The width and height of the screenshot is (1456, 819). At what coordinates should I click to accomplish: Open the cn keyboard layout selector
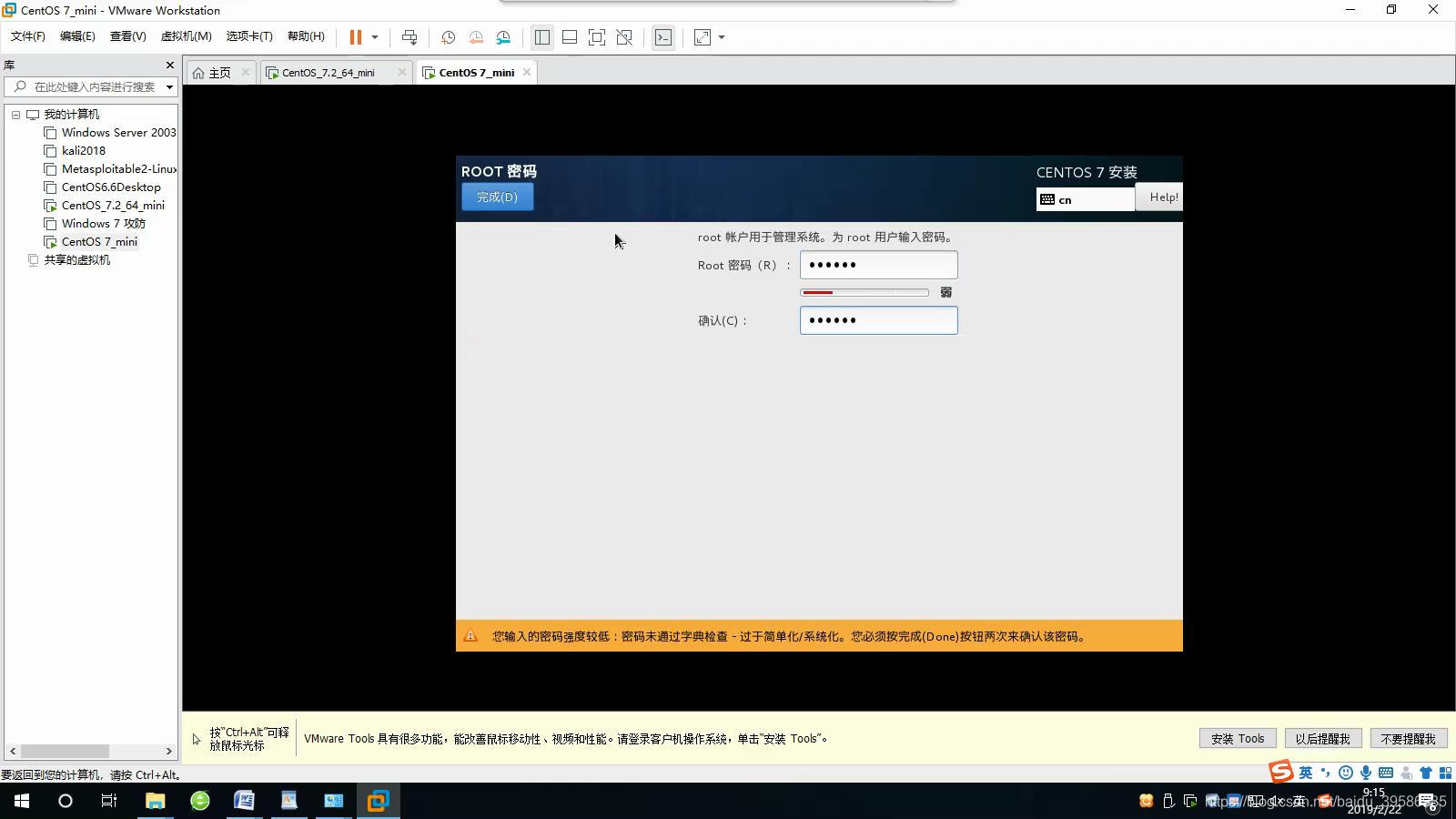(x=1086, y=199)
